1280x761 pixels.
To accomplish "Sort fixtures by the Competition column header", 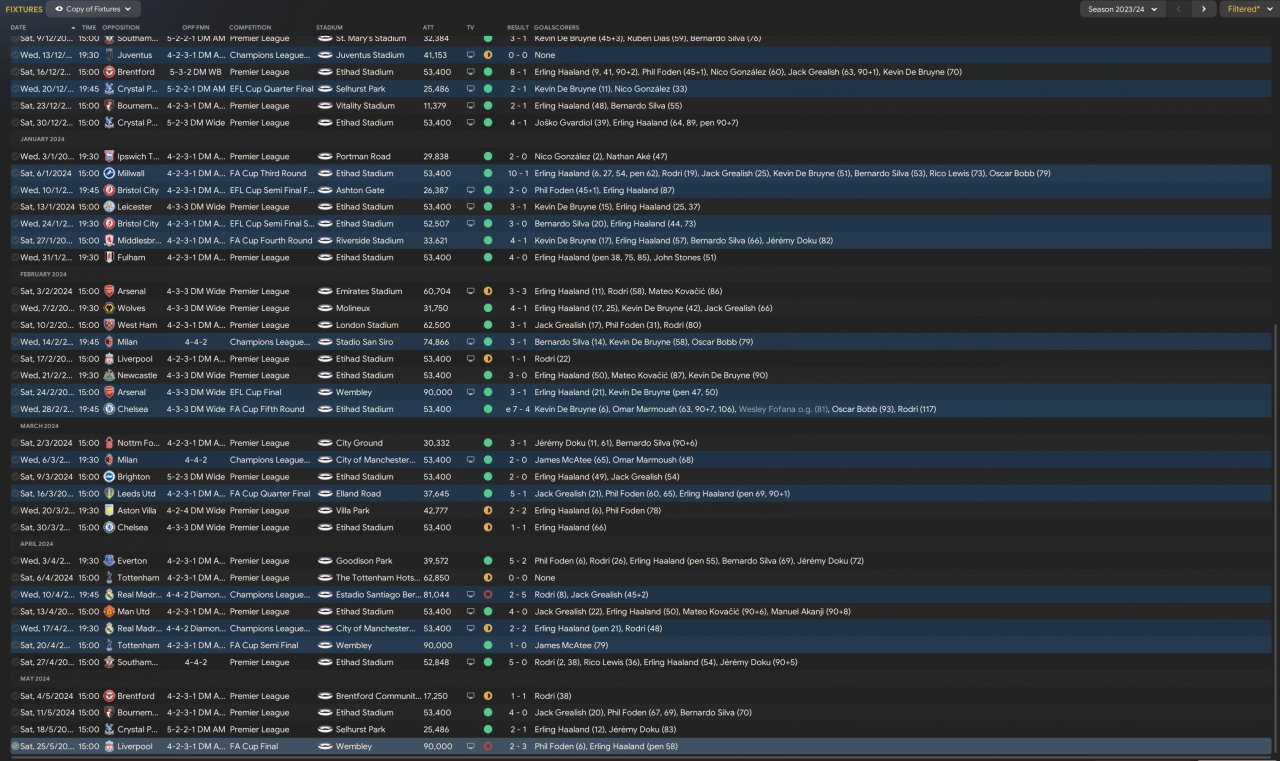I will (x=250, y=27).
